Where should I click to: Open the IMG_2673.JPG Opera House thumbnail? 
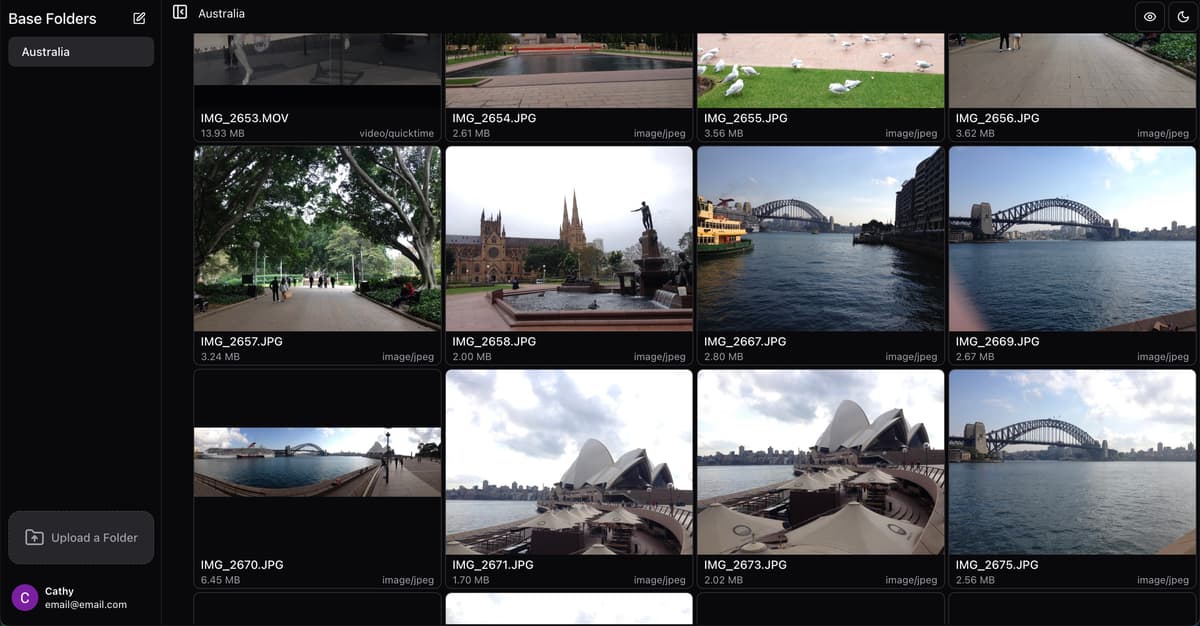821,462
